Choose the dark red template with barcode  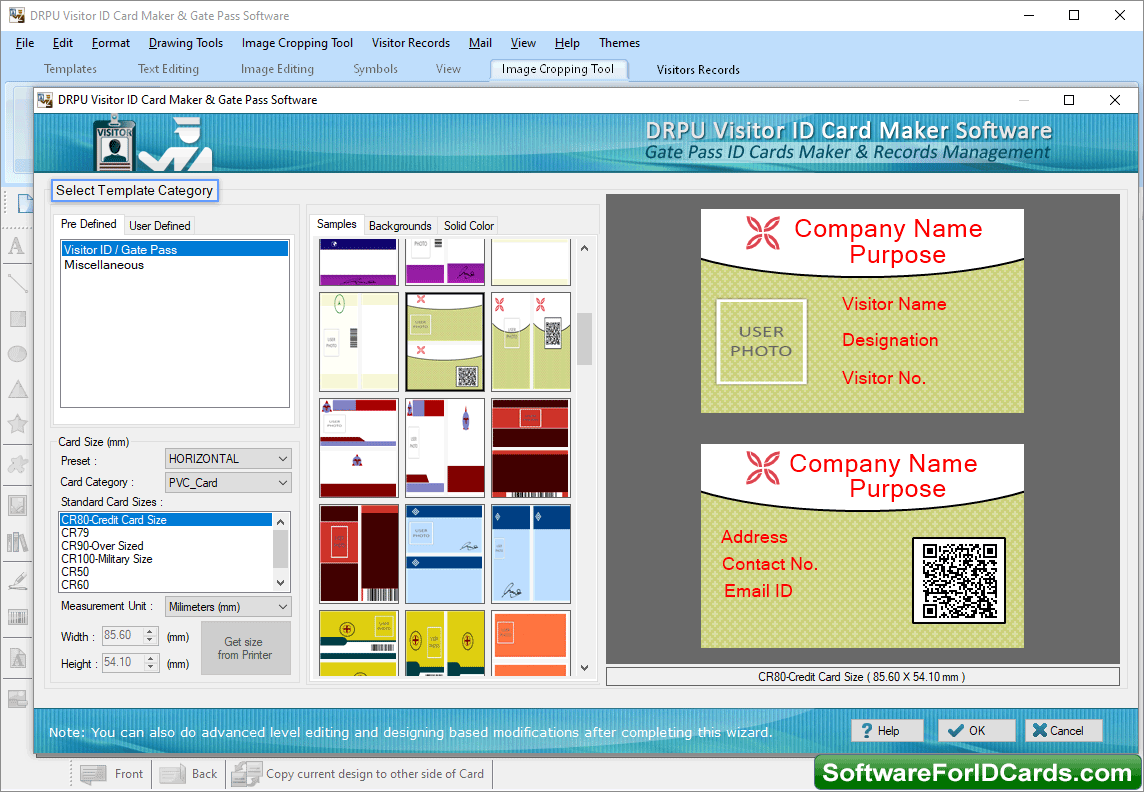[x=359, y=553]
